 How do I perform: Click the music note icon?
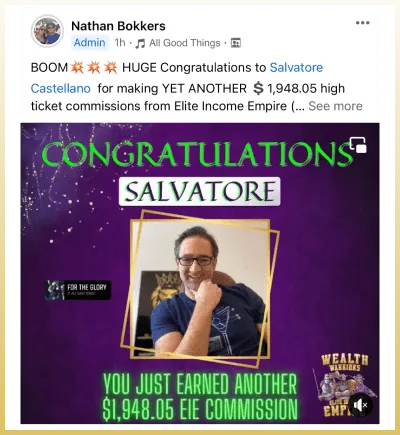point(140,43)
